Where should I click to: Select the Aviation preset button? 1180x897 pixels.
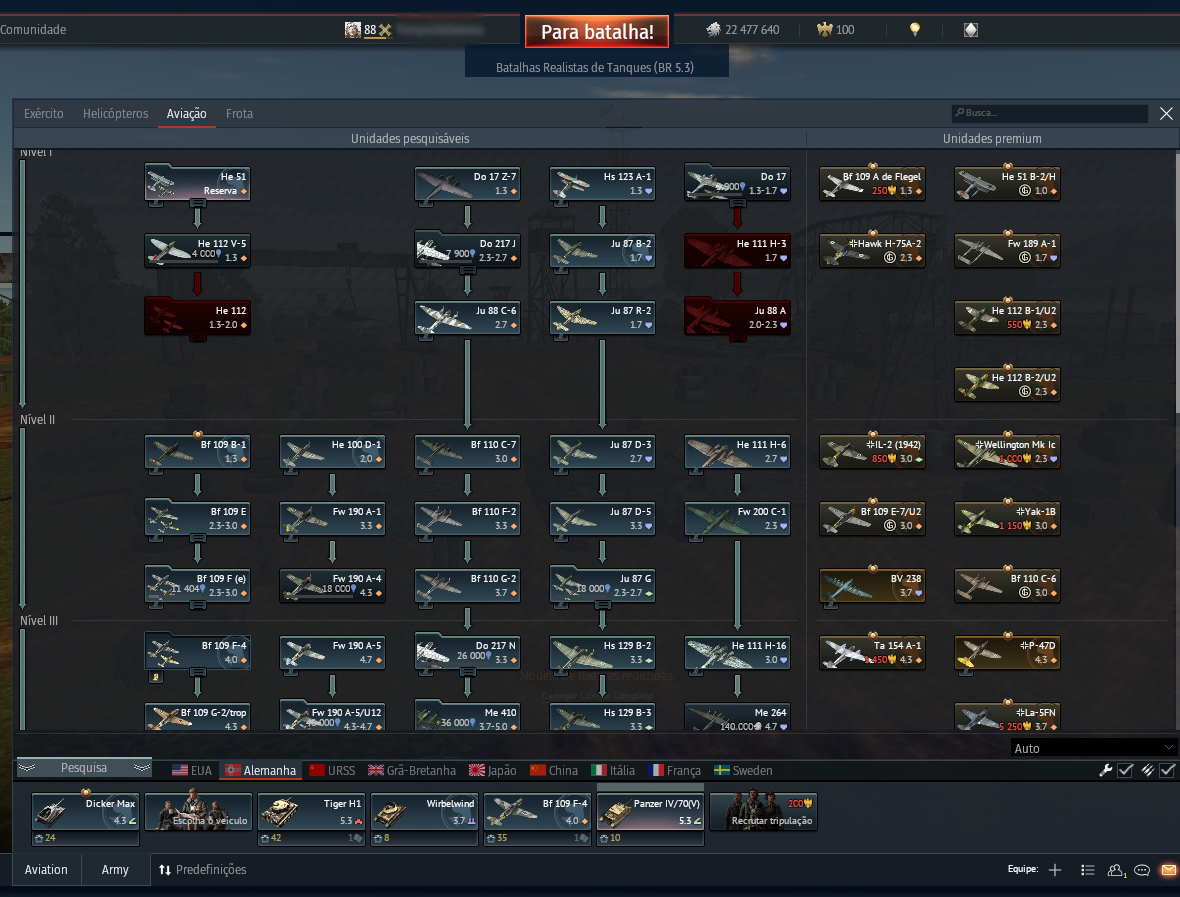46,870
